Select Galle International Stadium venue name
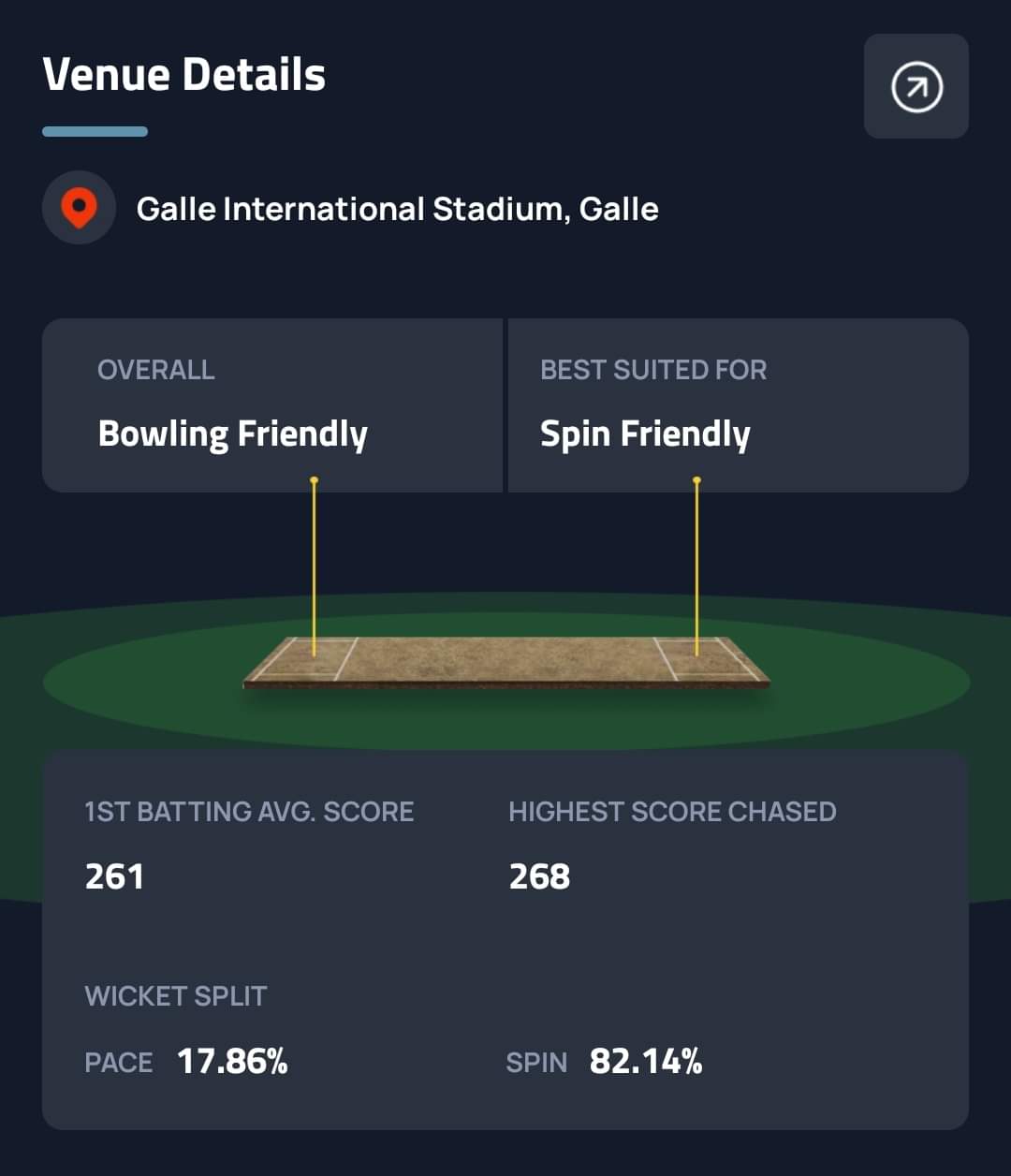 tap(397, 209)
